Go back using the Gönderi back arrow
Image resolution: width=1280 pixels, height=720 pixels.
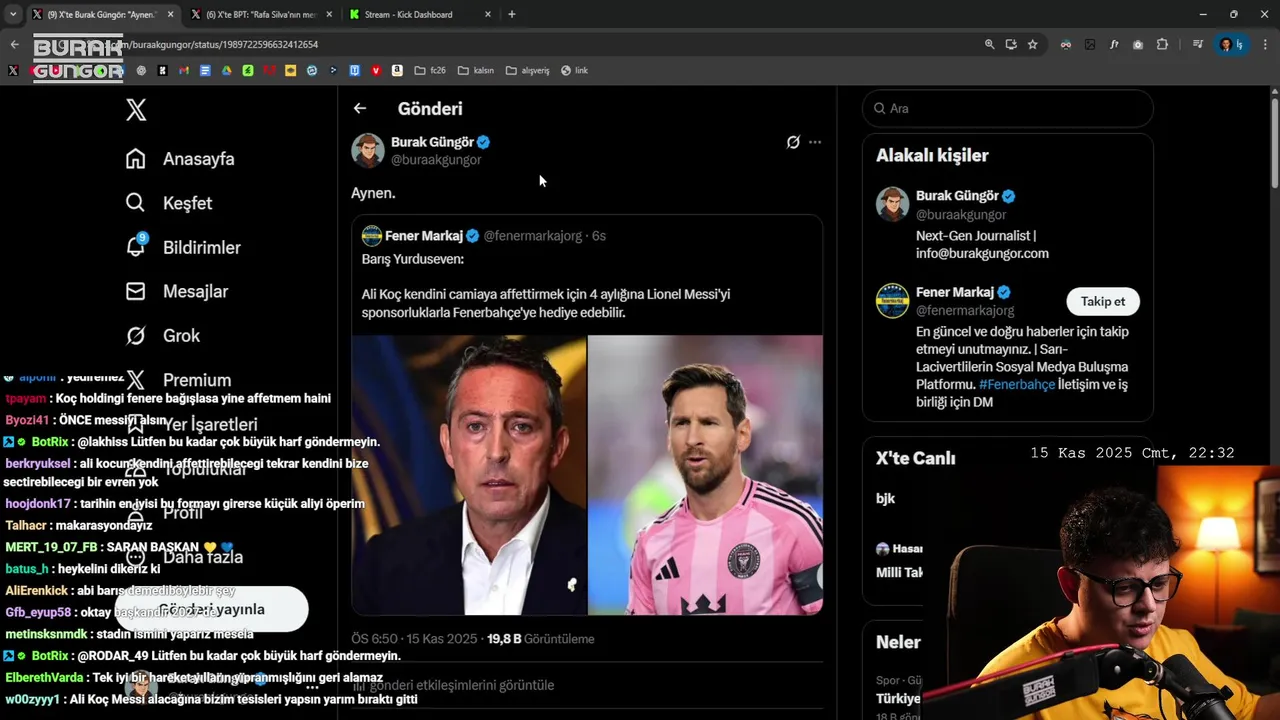(x=360, y=108)
